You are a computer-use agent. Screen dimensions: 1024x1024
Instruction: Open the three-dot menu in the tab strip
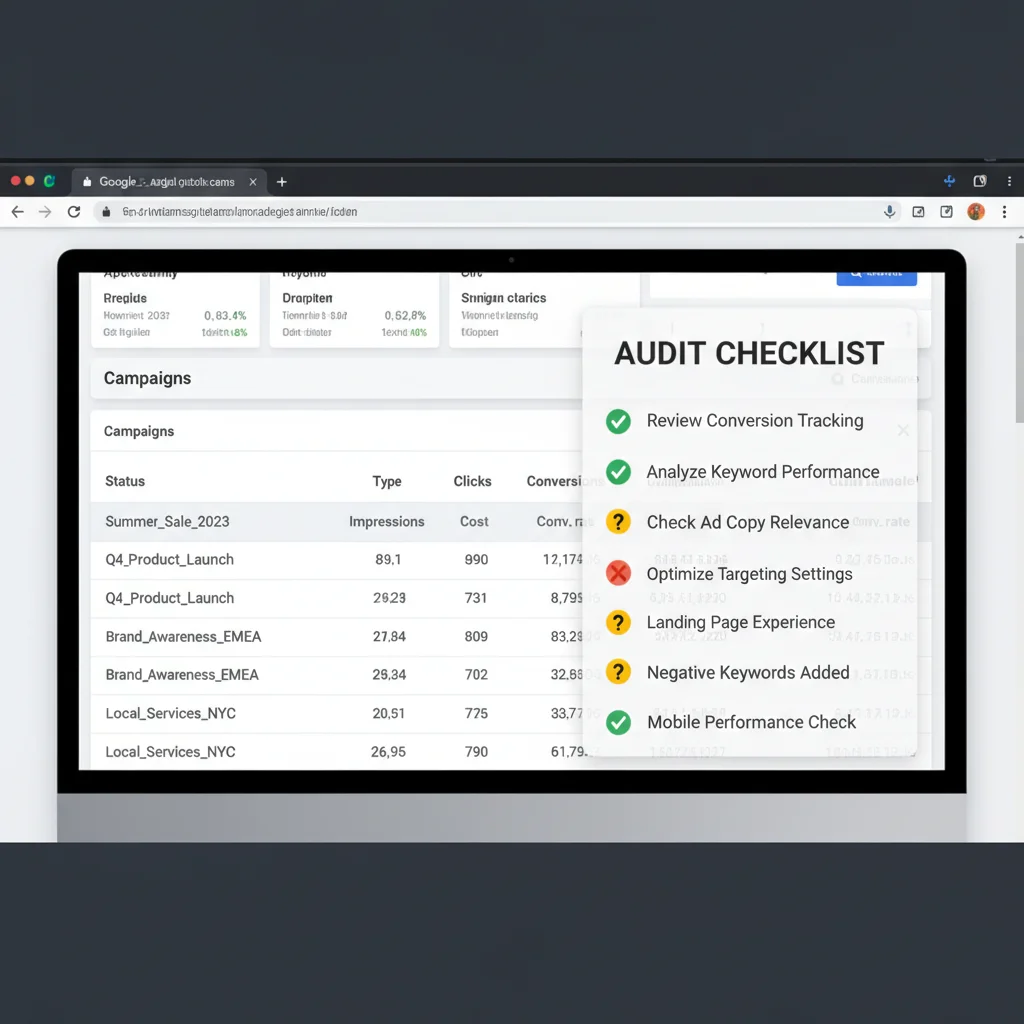point(1009,181)
